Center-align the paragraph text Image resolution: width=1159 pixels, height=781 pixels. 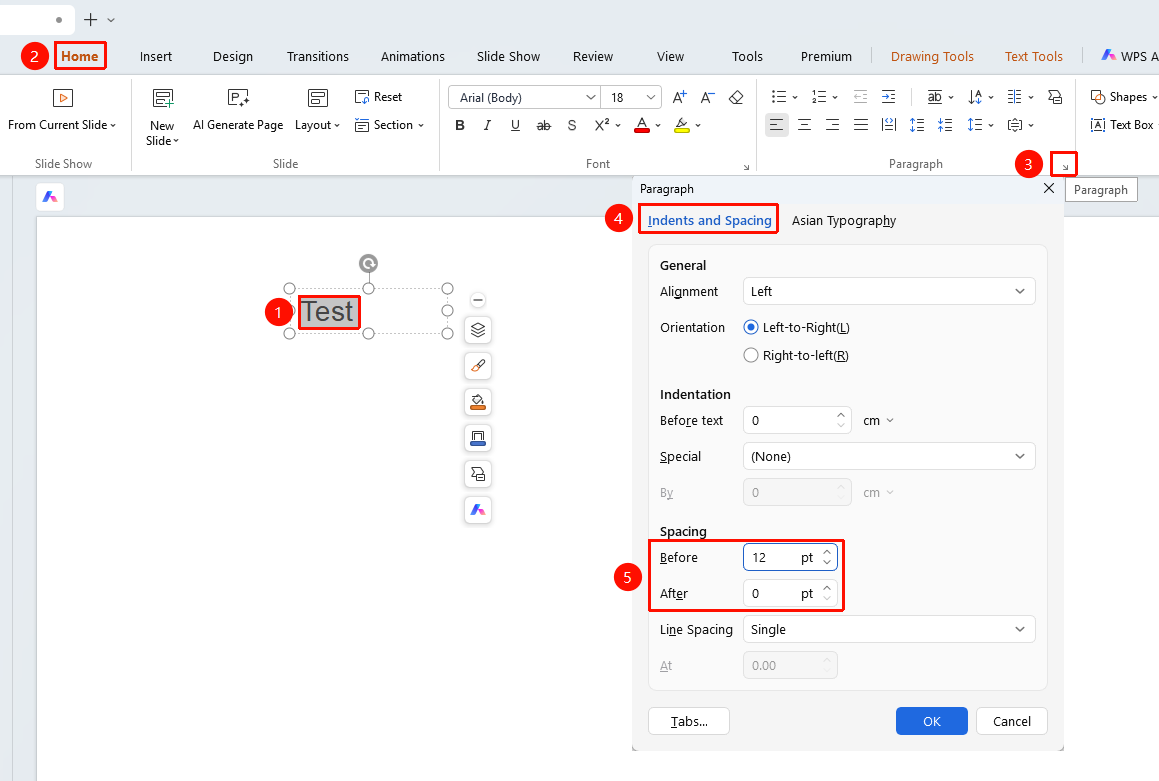(804, 125)
